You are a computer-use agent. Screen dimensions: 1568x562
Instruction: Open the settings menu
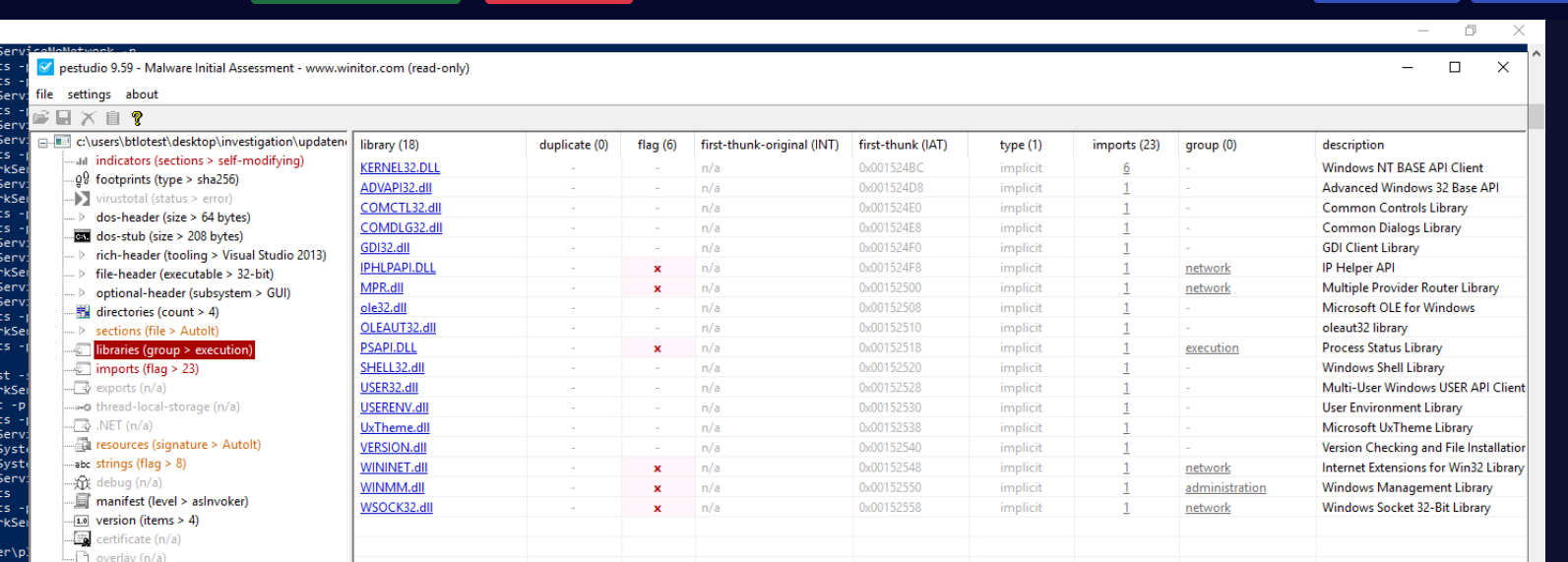click(89, 94)
